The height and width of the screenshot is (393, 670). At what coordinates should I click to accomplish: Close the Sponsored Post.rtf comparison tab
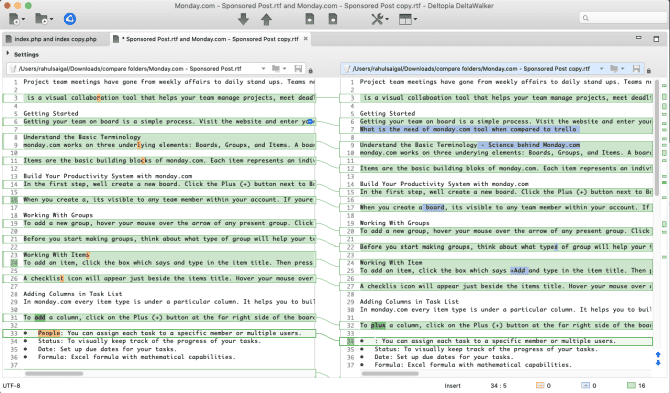[306, 39]
